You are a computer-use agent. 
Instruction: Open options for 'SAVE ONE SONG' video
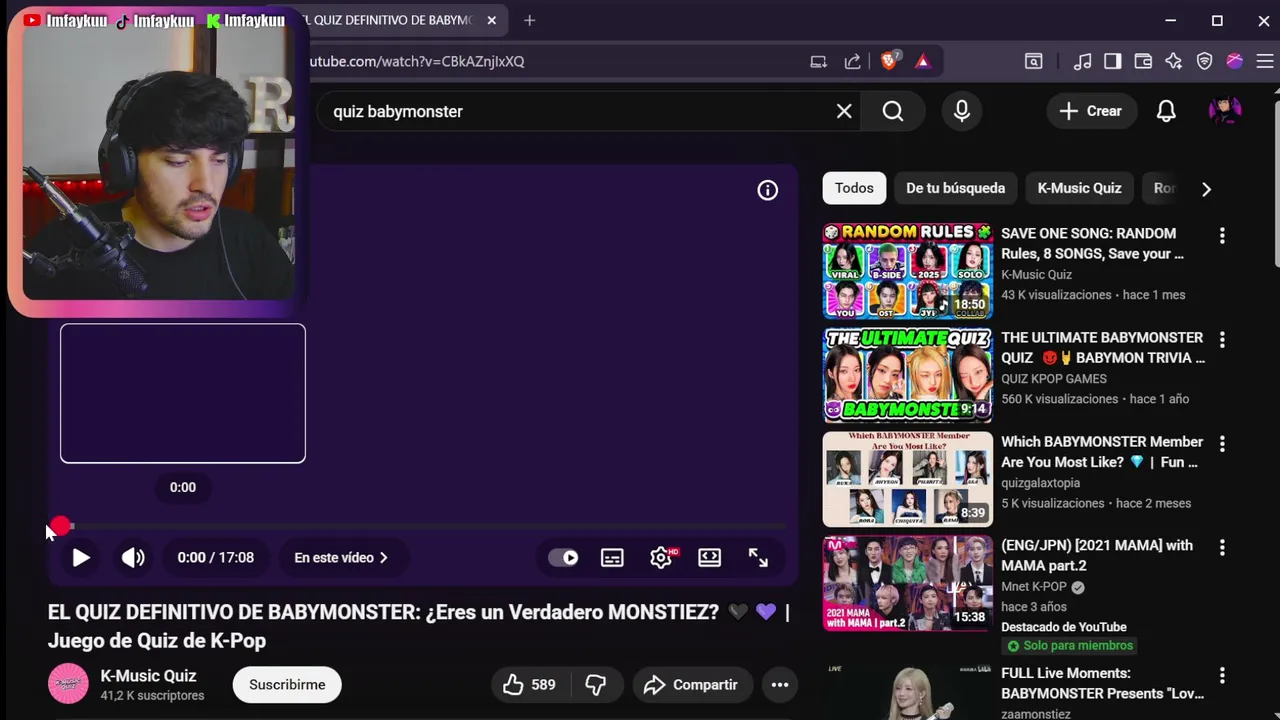point(1222,236)
